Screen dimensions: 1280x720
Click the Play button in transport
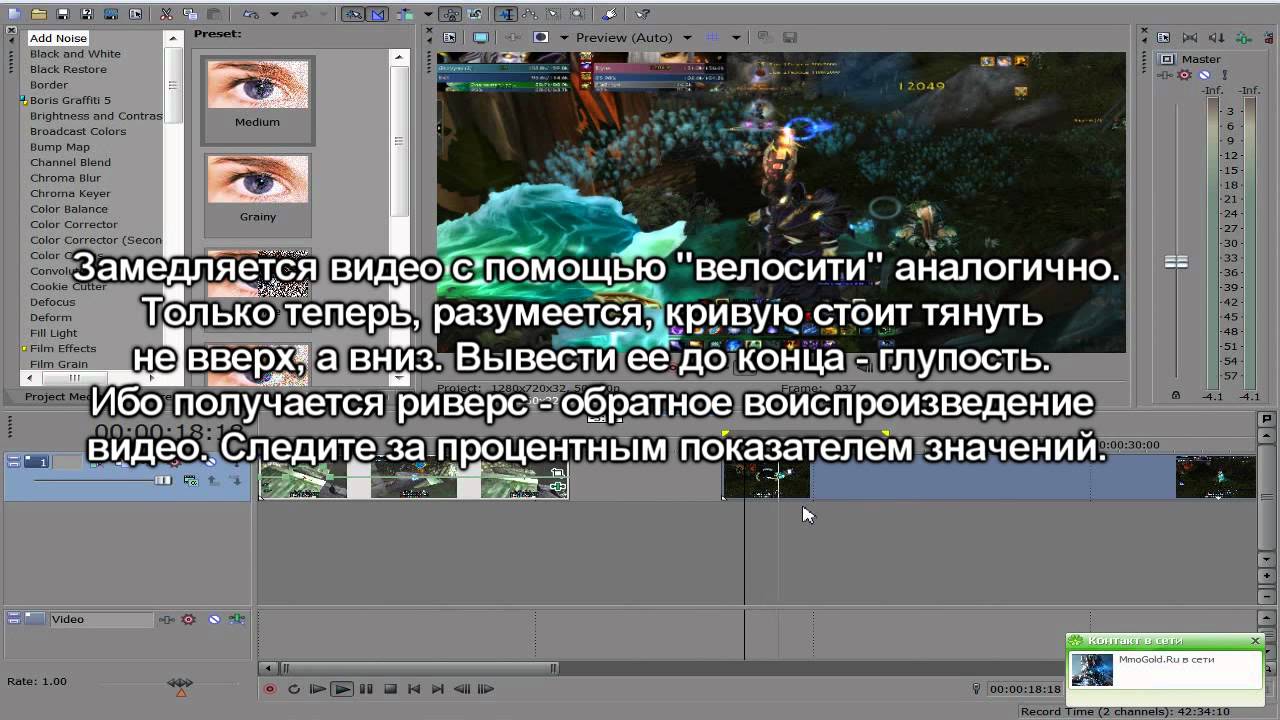(x=342, y=689)
